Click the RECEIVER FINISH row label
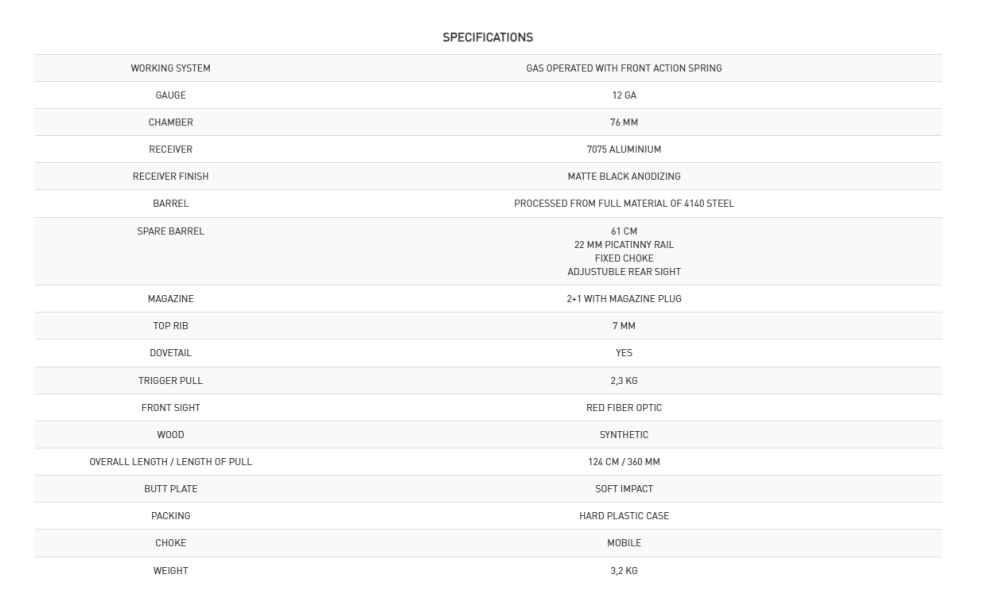 [171, 176]
